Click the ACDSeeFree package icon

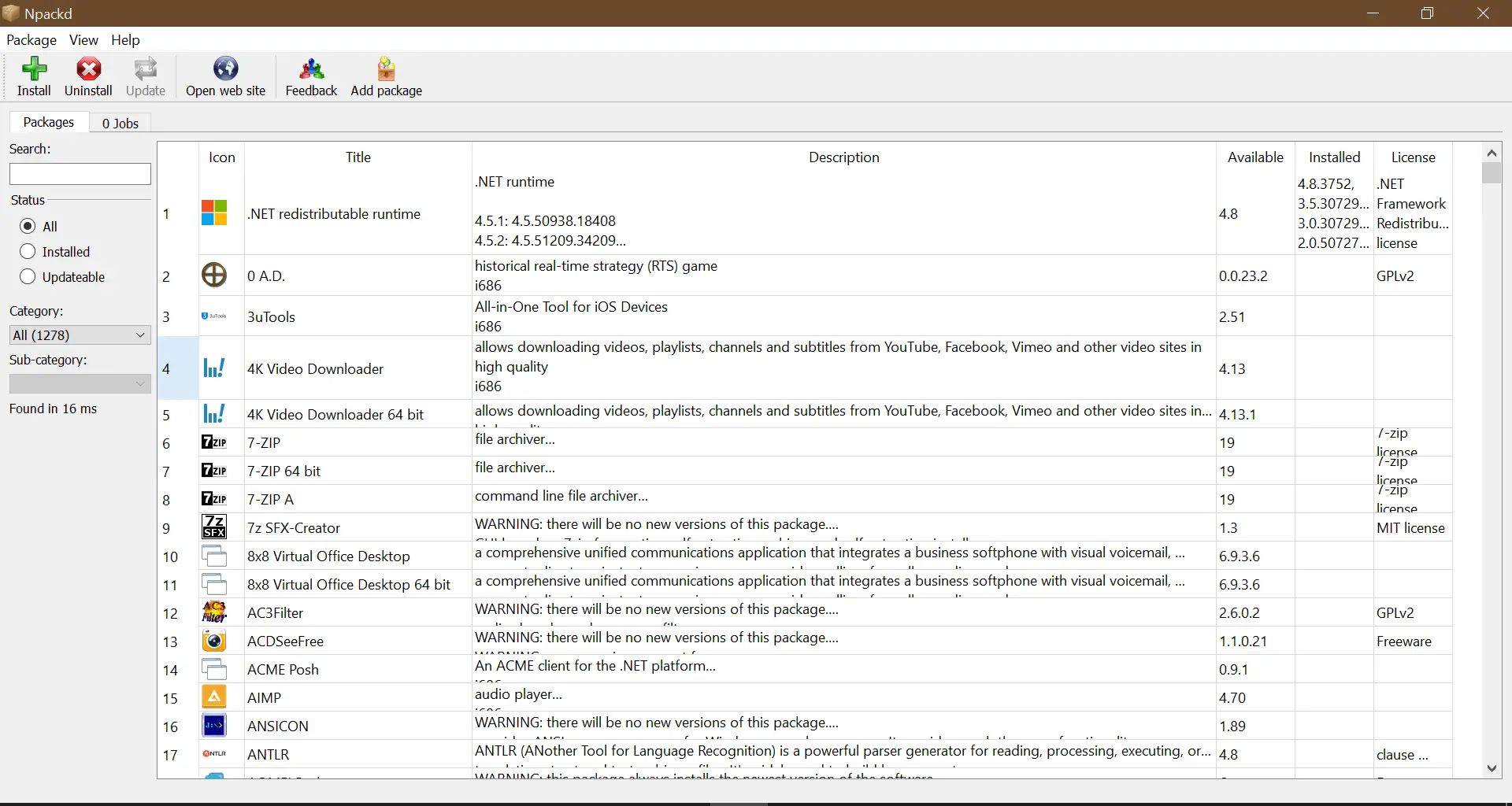(214, 641)
